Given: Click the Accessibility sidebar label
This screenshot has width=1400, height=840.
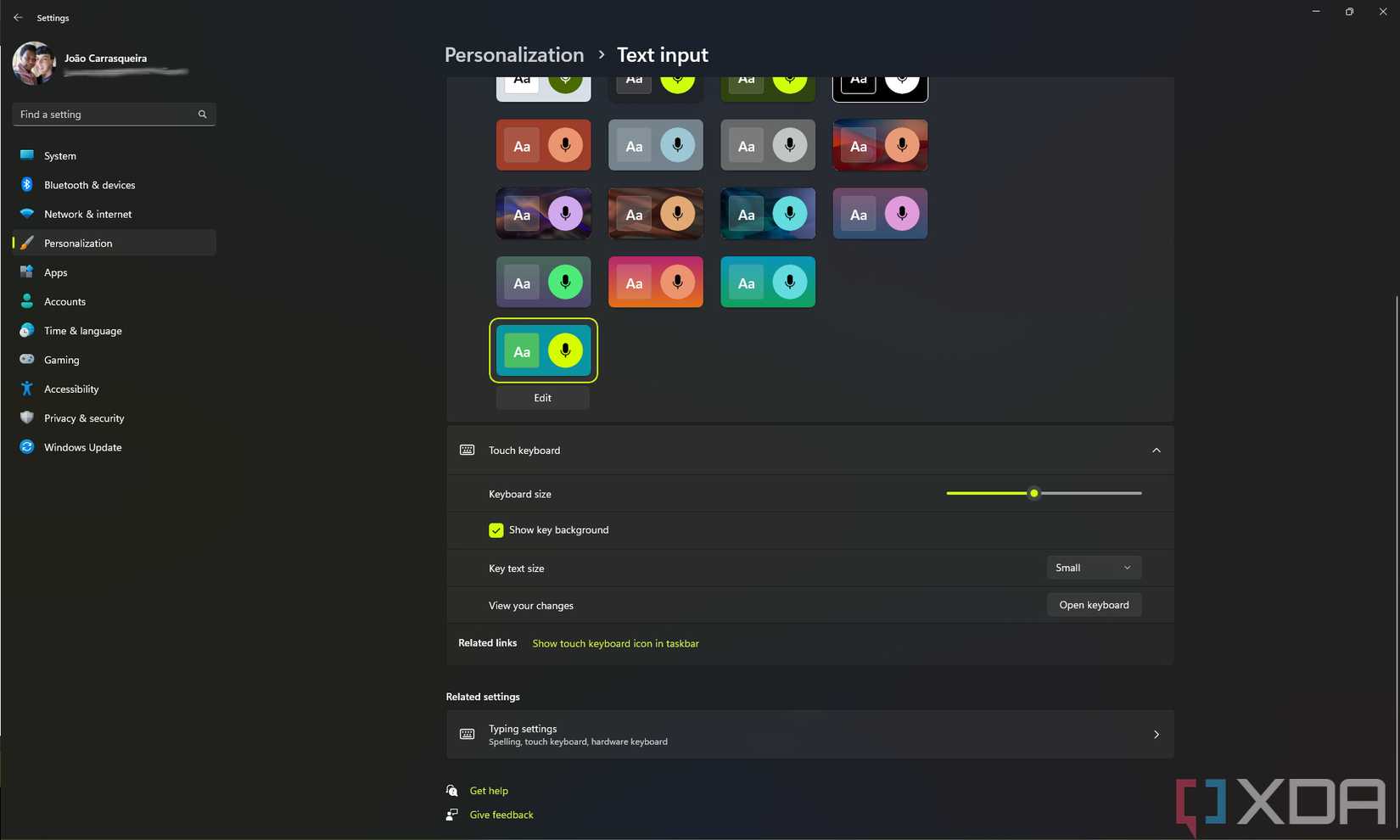Looking at the screenshot, I should pyautogui.click(x=71, y=389).
